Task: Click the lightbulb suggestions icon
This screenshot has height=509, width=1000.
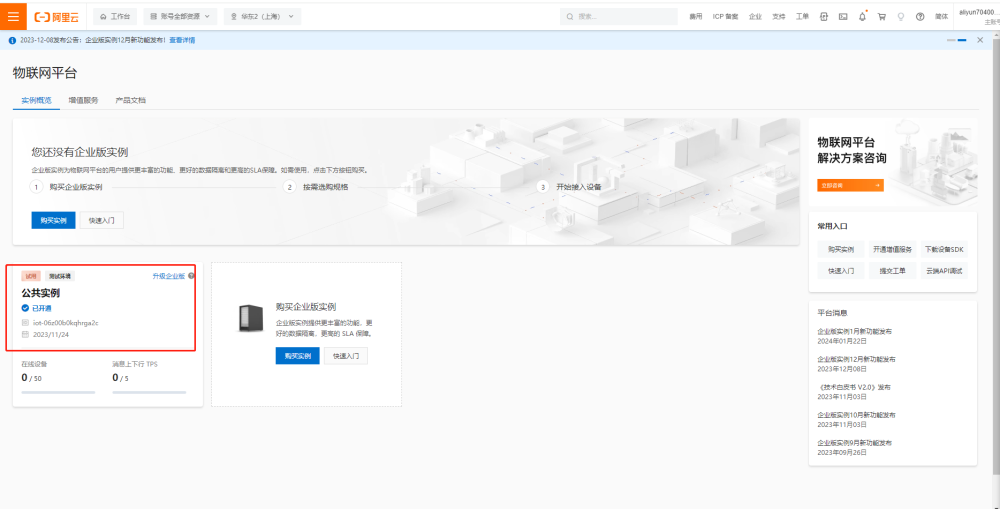Action: pyautogui.click(x=901, y=17)
